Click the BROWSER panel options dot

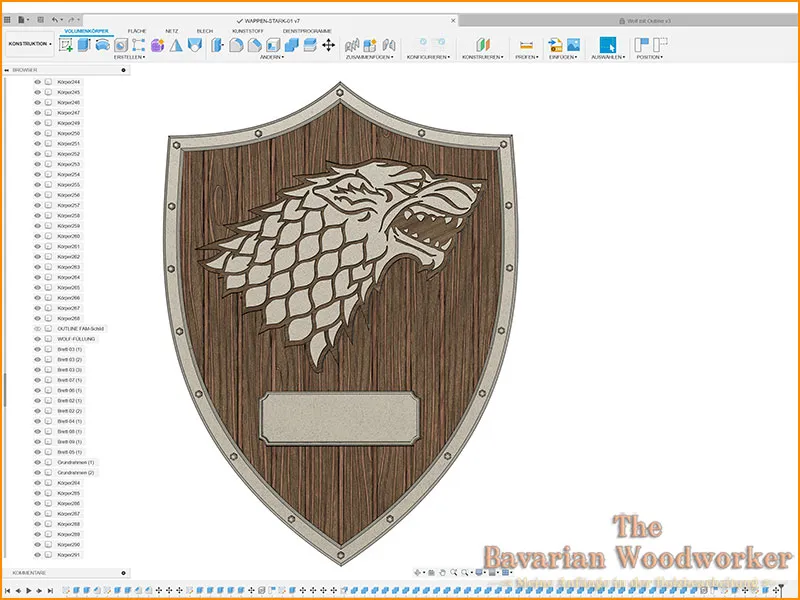click(123, 70)
